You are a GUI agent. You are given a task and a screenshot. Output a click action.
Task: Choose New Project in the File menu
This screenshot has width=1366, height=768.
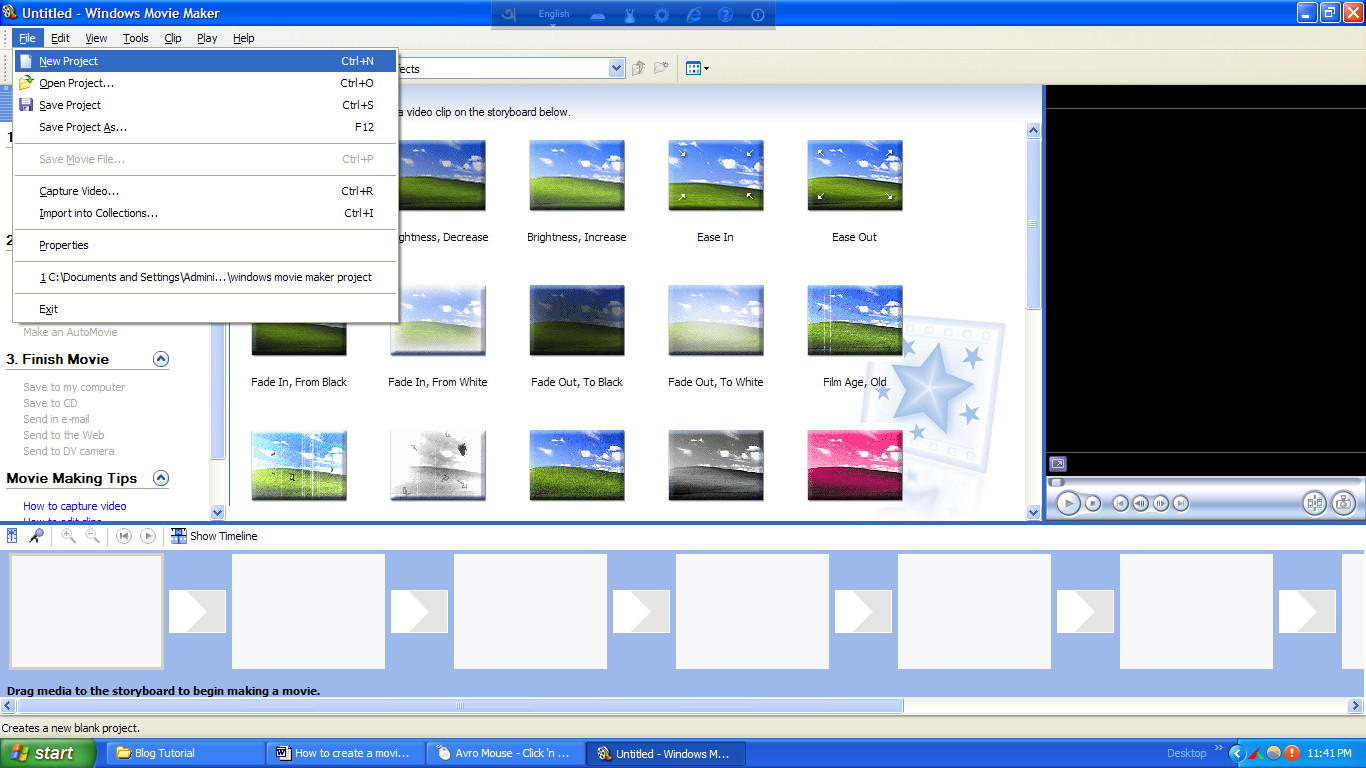point(206,61)
